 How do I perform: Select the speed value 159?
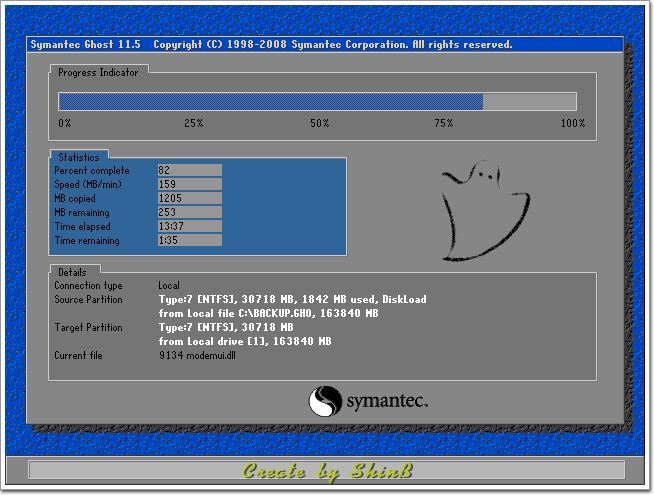(190, 184)
